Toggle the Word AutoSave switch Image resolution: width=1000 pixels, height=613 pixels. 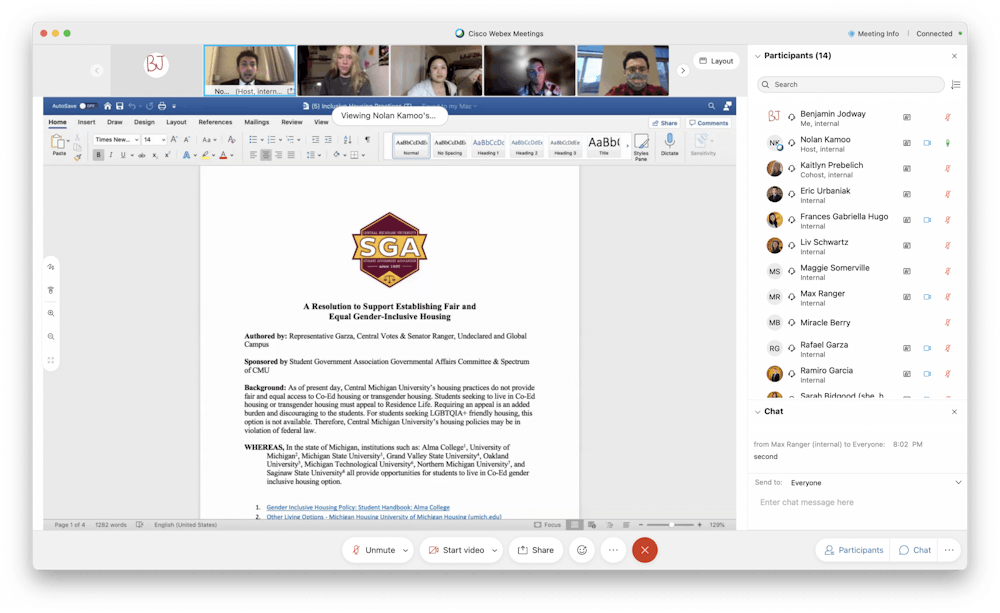pos(87,106)
